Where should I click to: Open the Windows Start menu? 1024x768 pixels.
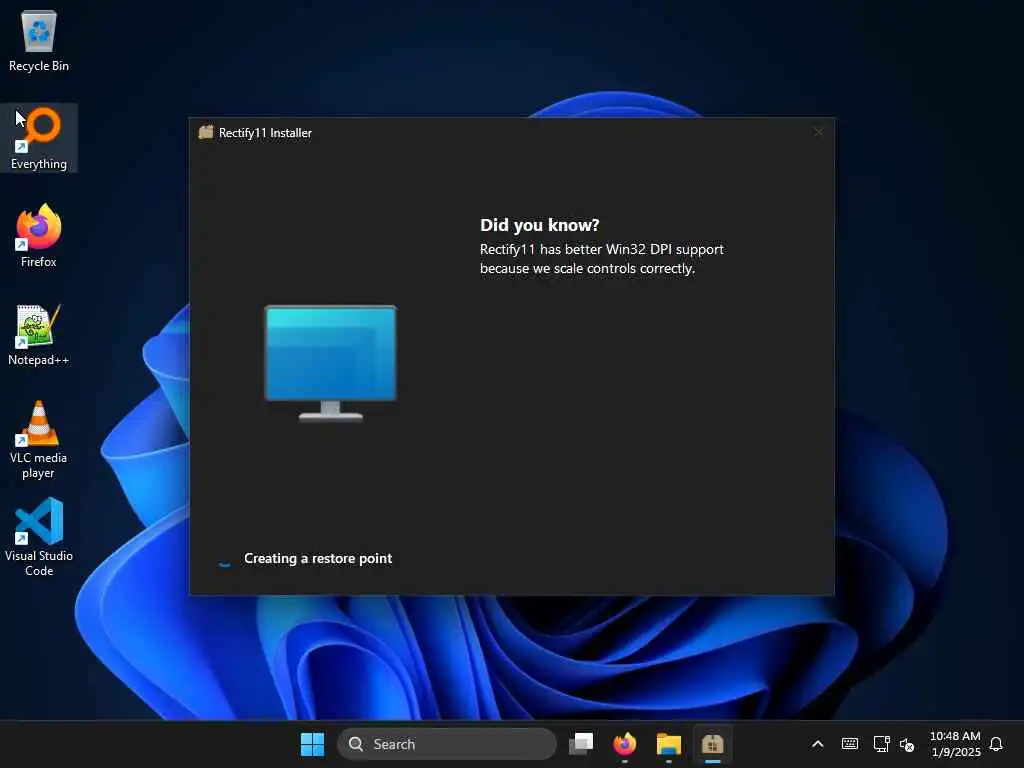[312, 744]
